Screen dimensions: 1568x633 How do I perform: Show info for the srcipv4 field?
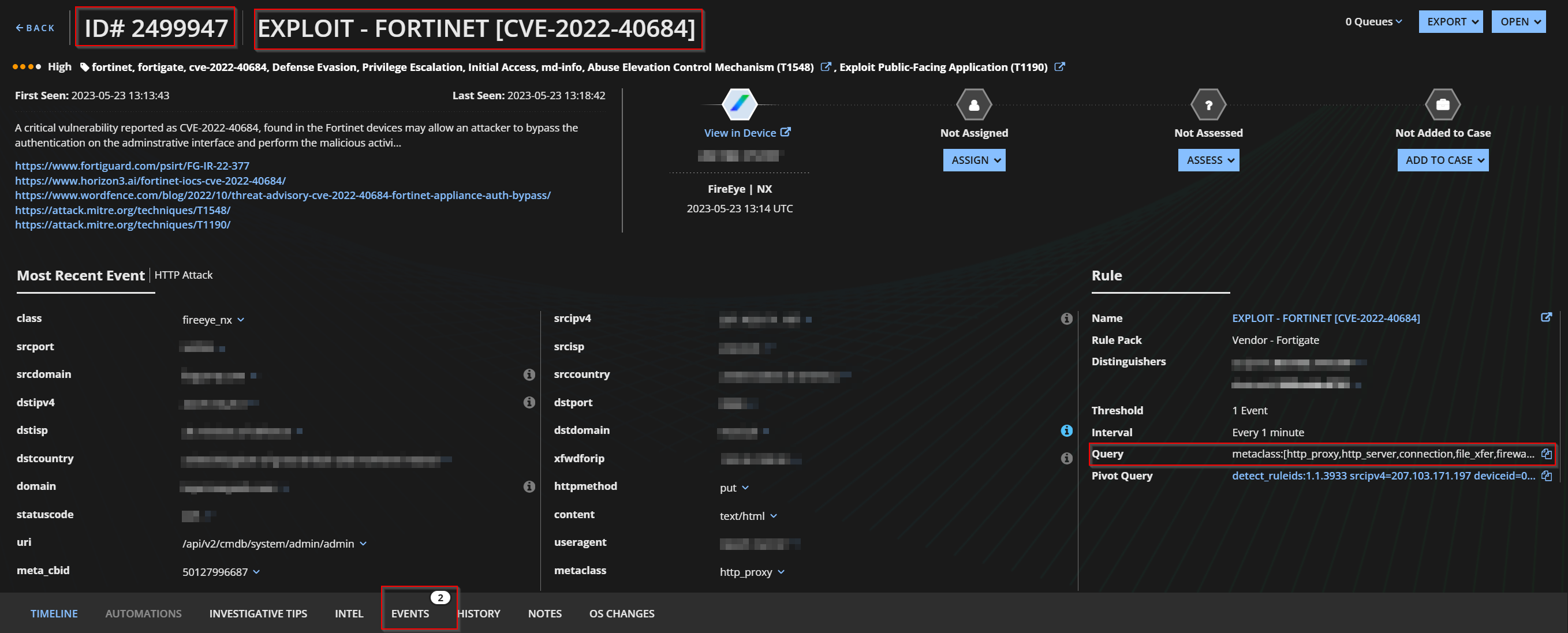[x=1066, y=319]
